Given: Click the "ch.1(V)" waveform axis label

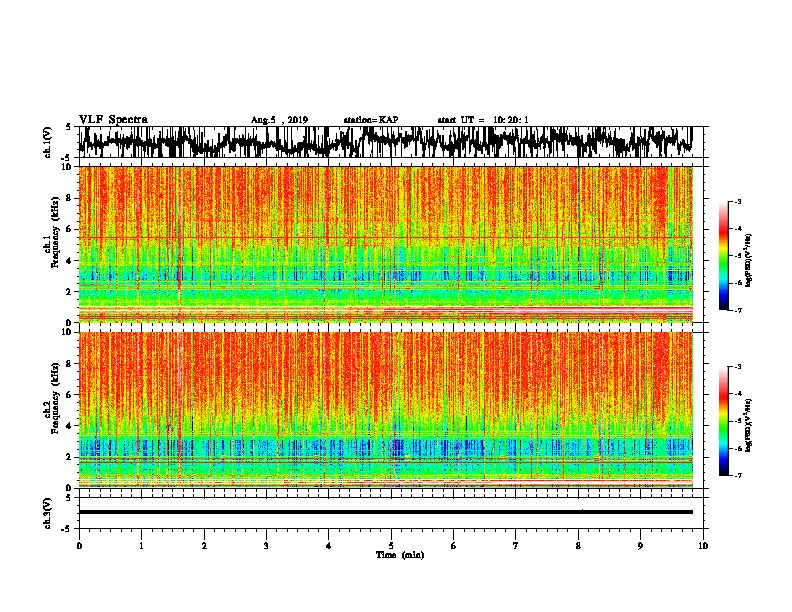Looking at the screenshot, I should tap(47, 142).
